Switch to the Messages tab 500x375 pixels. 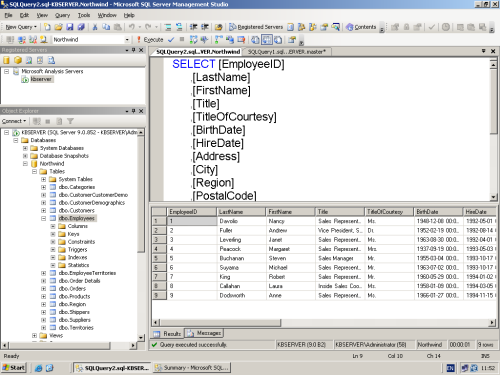(204, 333)
